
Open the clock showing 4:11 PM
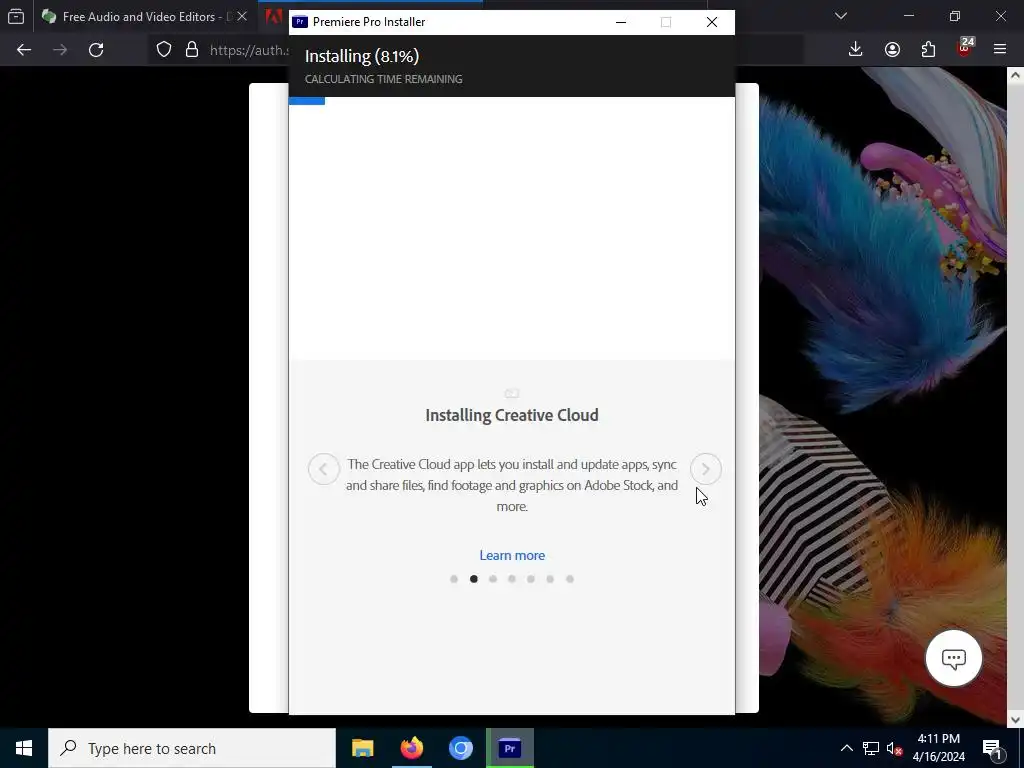(938, 748)
